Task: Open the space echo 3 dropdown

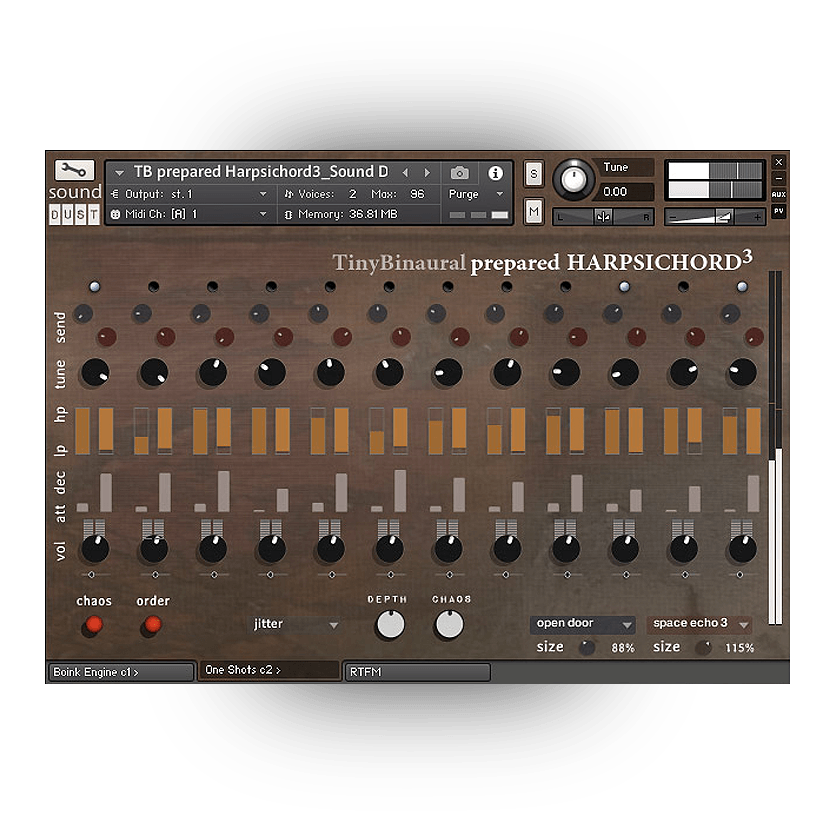Action: [700, 623]
